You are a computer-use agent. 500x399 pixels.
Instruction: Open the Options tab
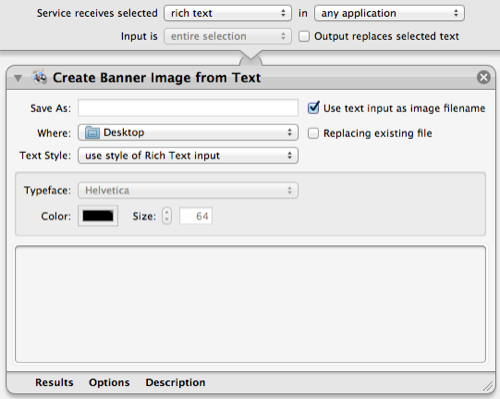(109, 382)
